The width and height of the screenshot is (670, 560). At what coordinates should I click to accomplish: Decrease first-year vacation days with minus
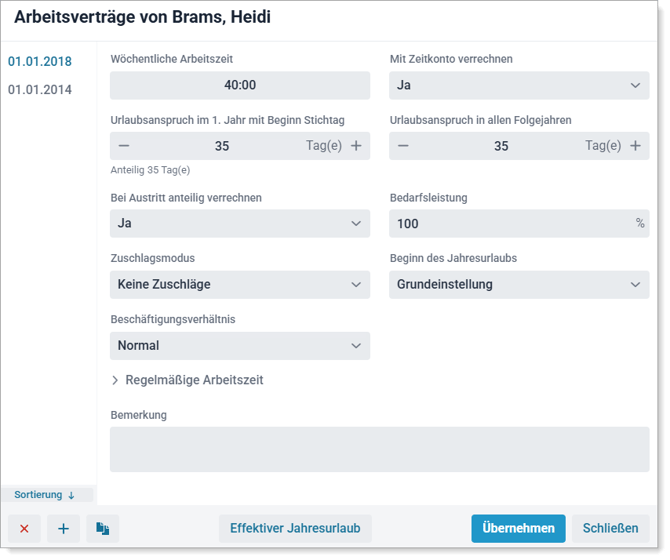[124, 146]
